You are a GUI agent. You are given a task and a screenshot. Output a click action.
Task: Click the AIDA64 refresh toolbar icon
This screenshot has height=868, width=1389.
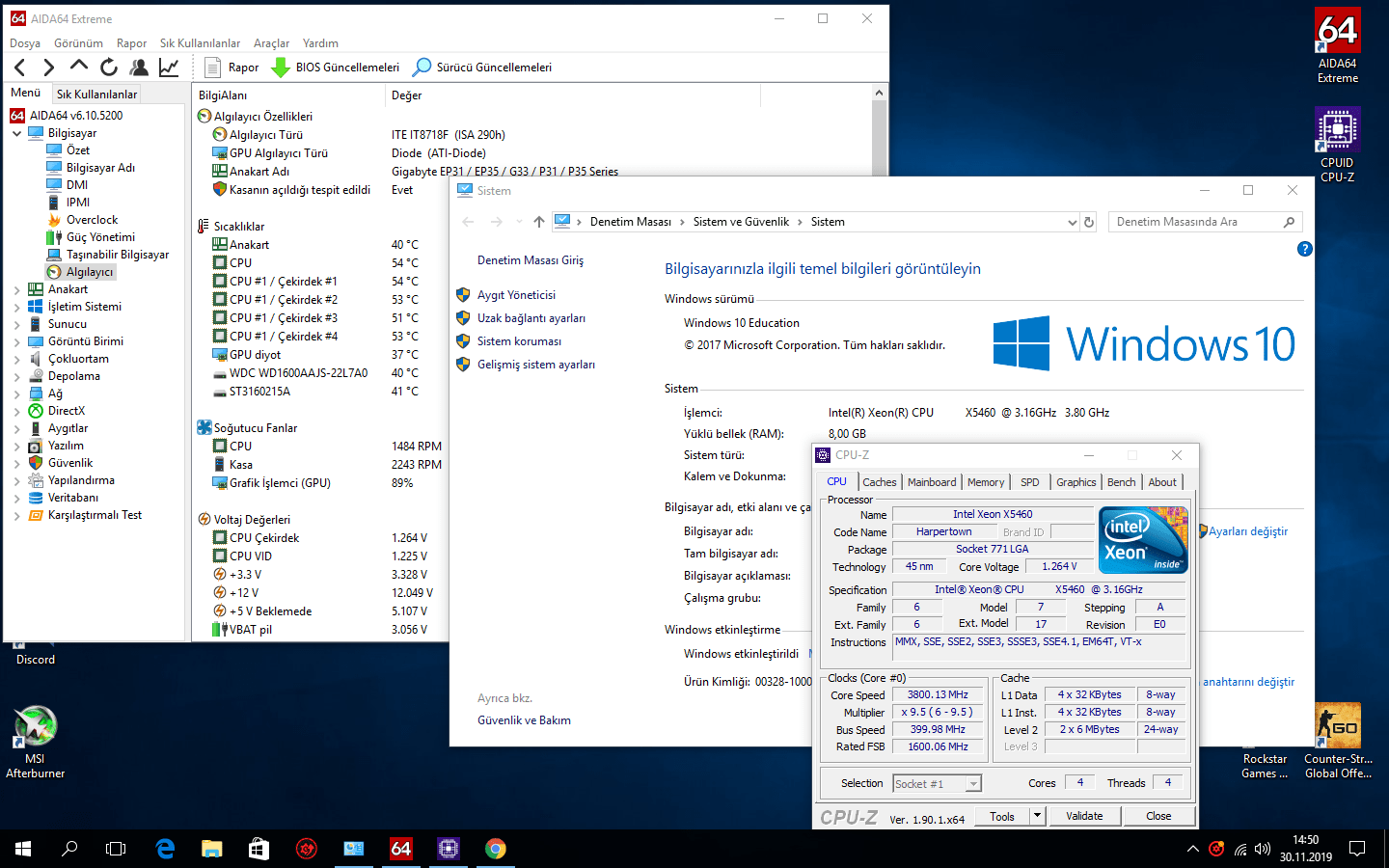coord(109,67)
